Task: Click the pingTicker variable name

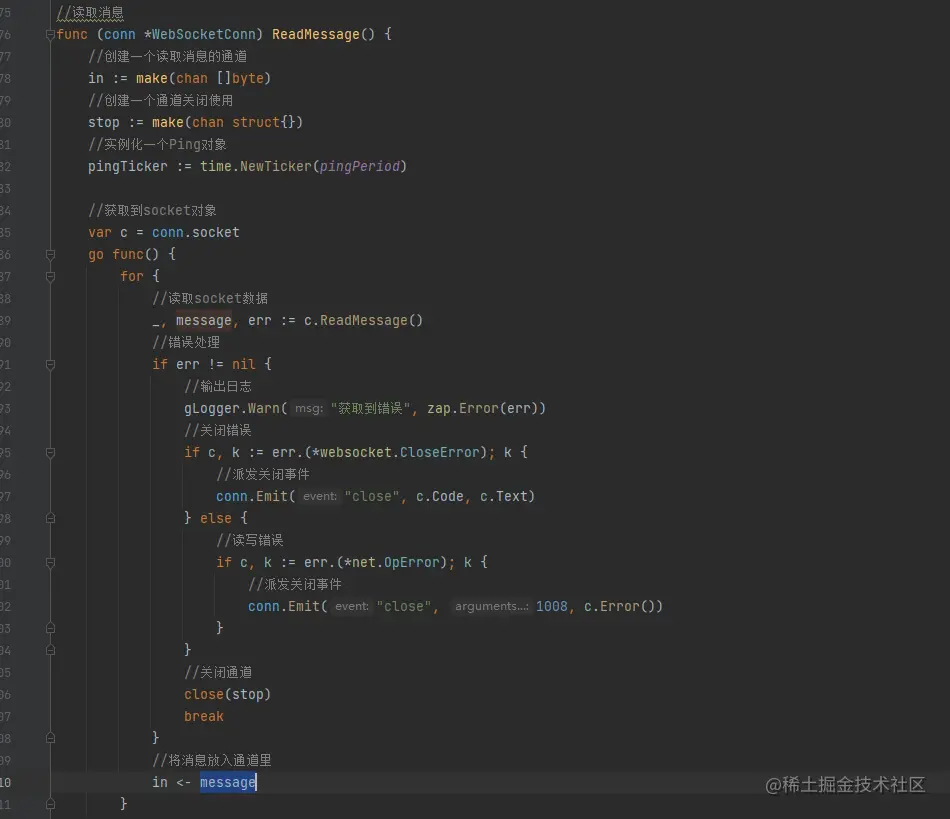Action: pyautogui.click(x=127, y=167)
